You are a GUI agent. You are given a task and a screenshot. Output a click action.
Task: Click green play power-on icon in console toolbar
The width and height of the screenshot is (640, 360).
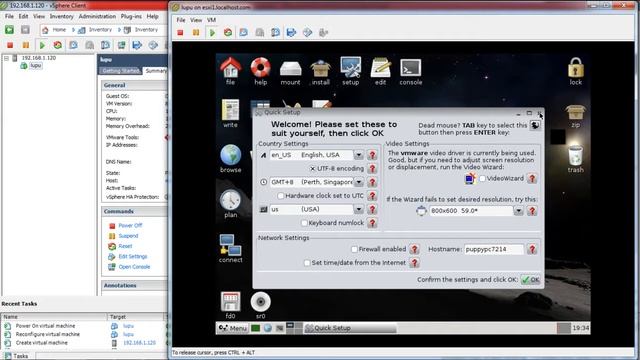tap(212, 33)
